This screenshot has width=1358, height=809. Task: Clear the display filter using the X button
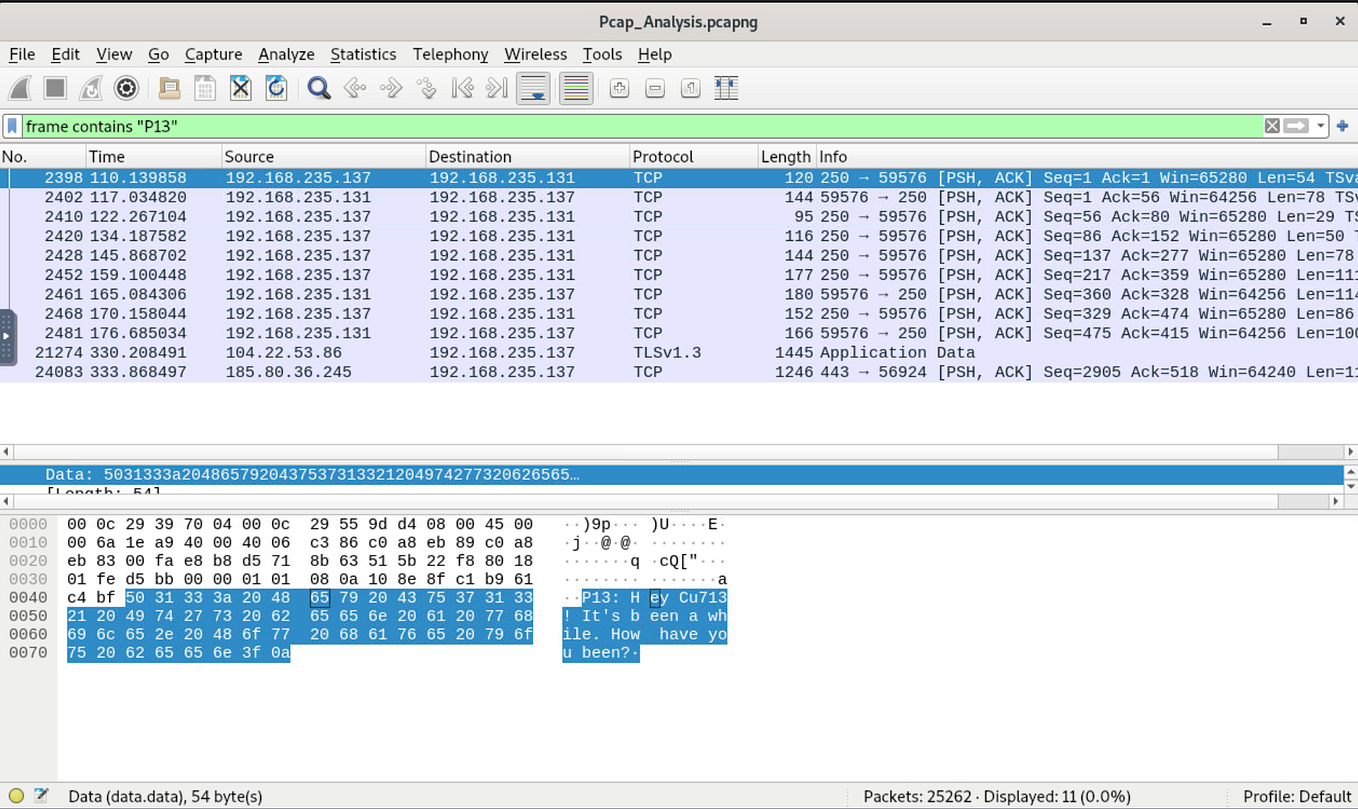pos(1271,125)
